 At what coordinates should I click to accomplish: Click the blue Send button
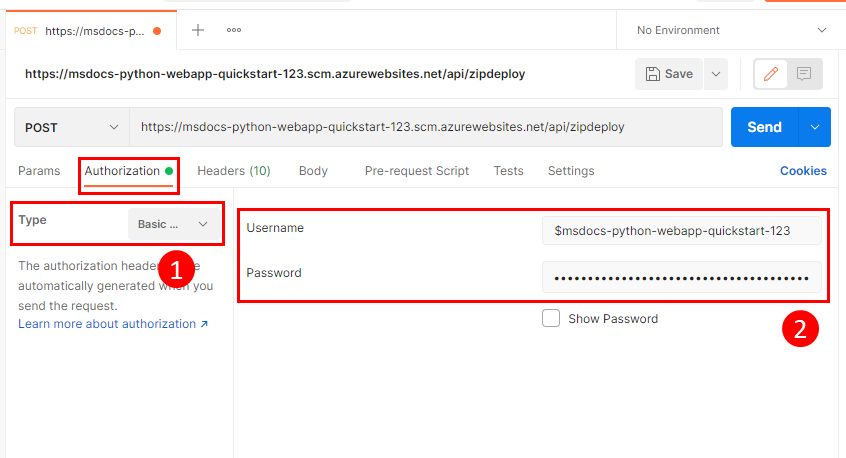(764, 128)
